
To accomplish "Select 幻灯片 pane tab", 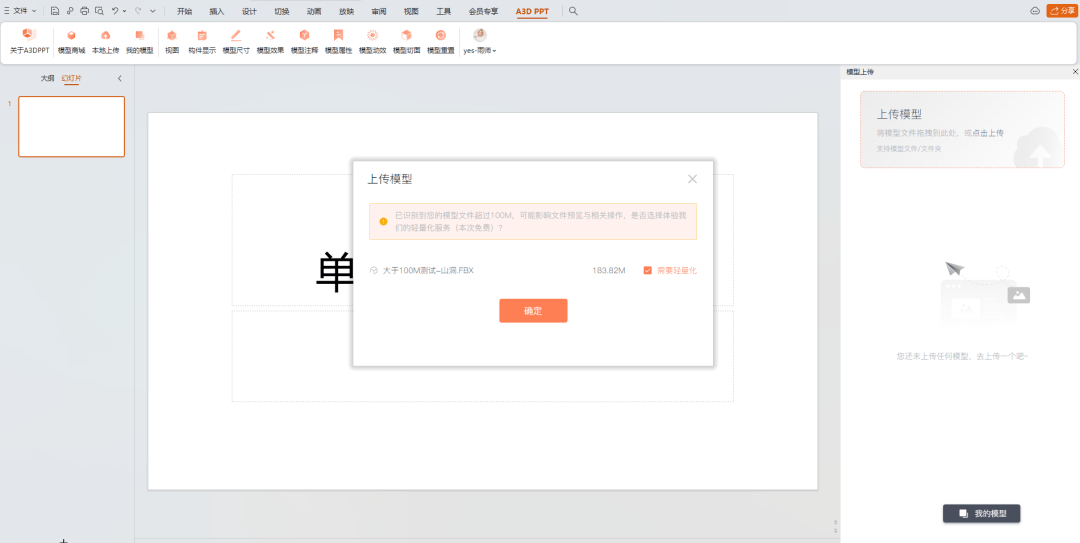I will click(72, 79).
